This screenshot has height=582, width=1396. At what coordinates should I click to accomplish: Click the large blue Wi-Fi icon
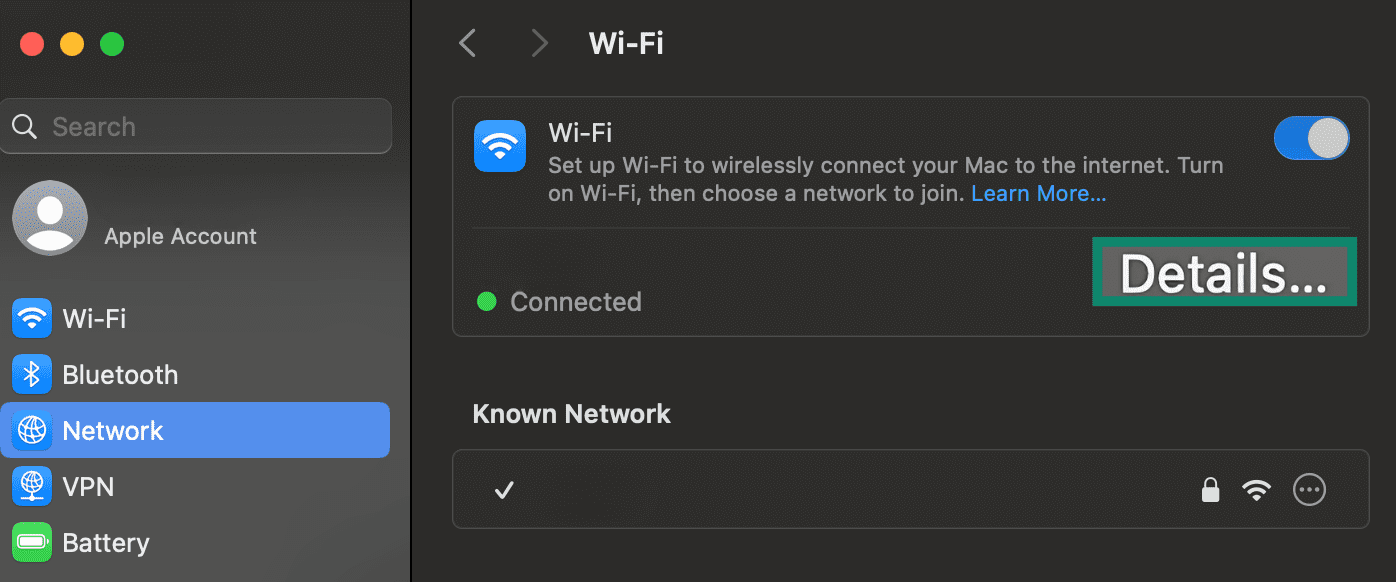[x=500, y=145]
